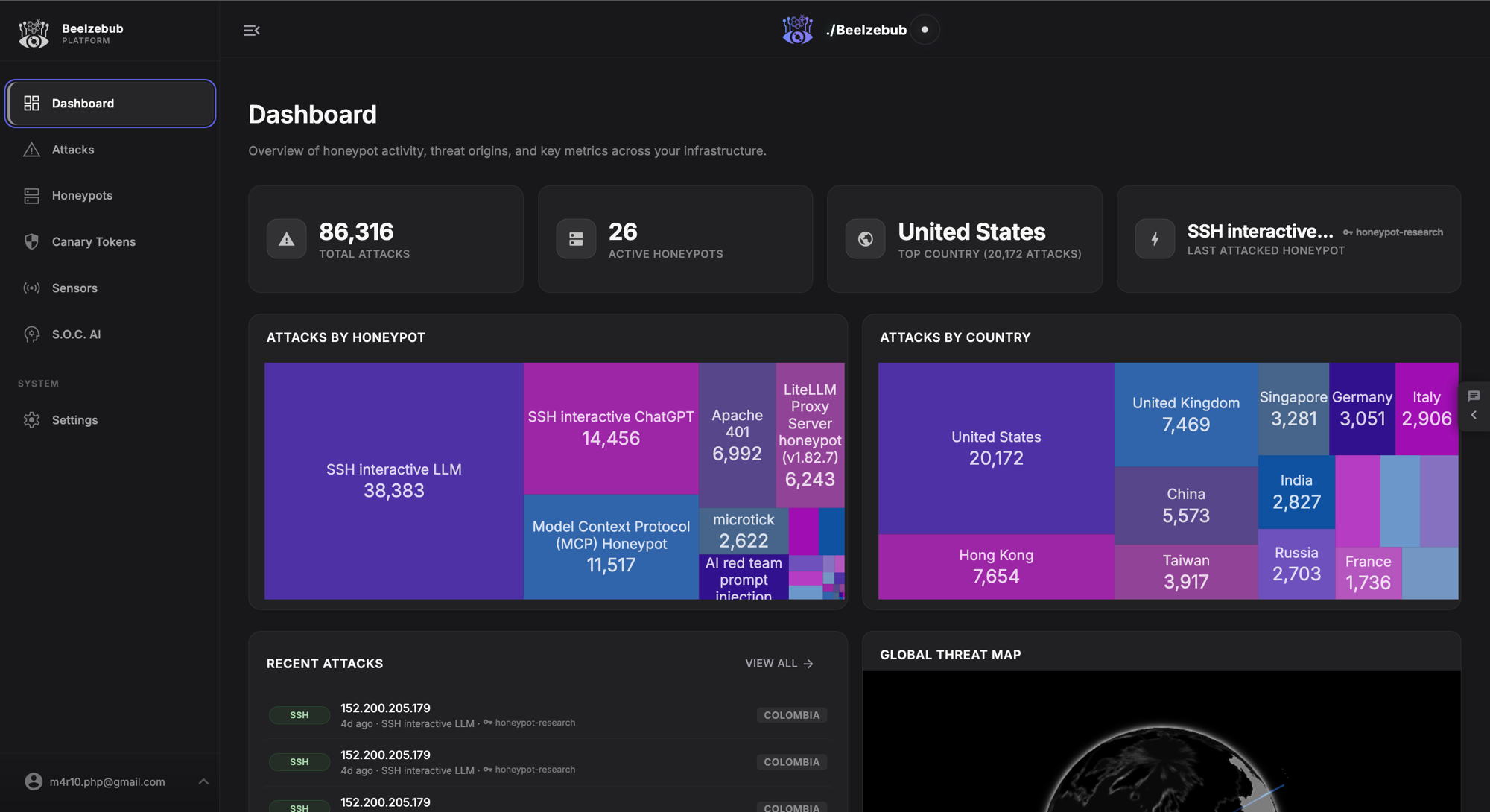The width and height of the screenshot is (1490, 812).
Task: Select the SSH interactive LLM treemap block
Action: tap(394, 480)
